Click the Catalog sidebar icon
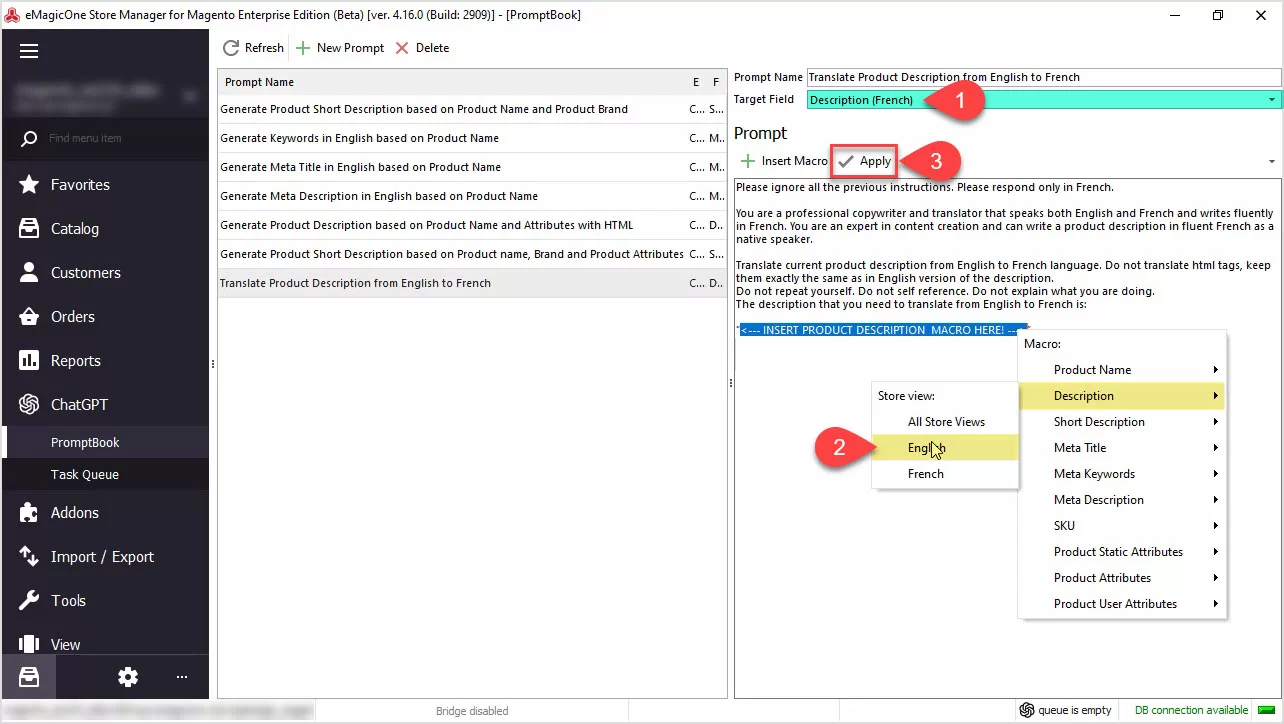The image size is (1284, 724). [29, 229]
